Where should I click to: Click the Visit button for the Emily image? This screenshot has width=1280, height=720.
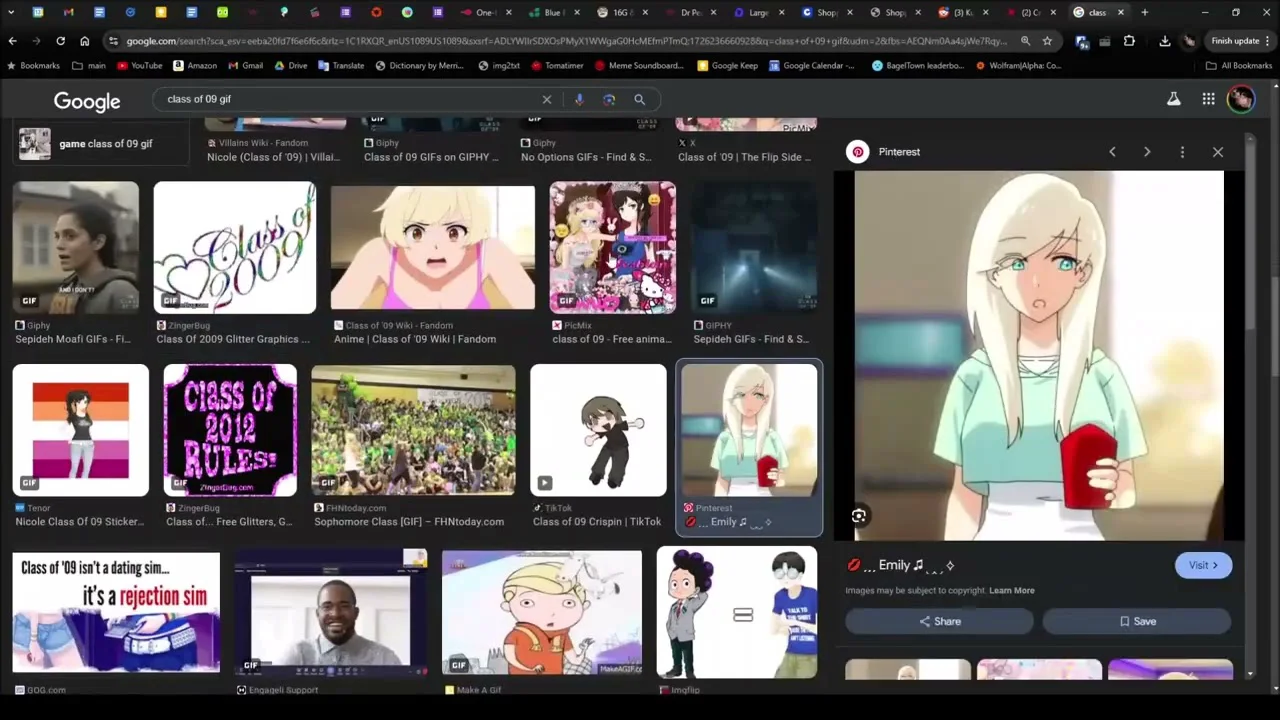pos(1203,565)
